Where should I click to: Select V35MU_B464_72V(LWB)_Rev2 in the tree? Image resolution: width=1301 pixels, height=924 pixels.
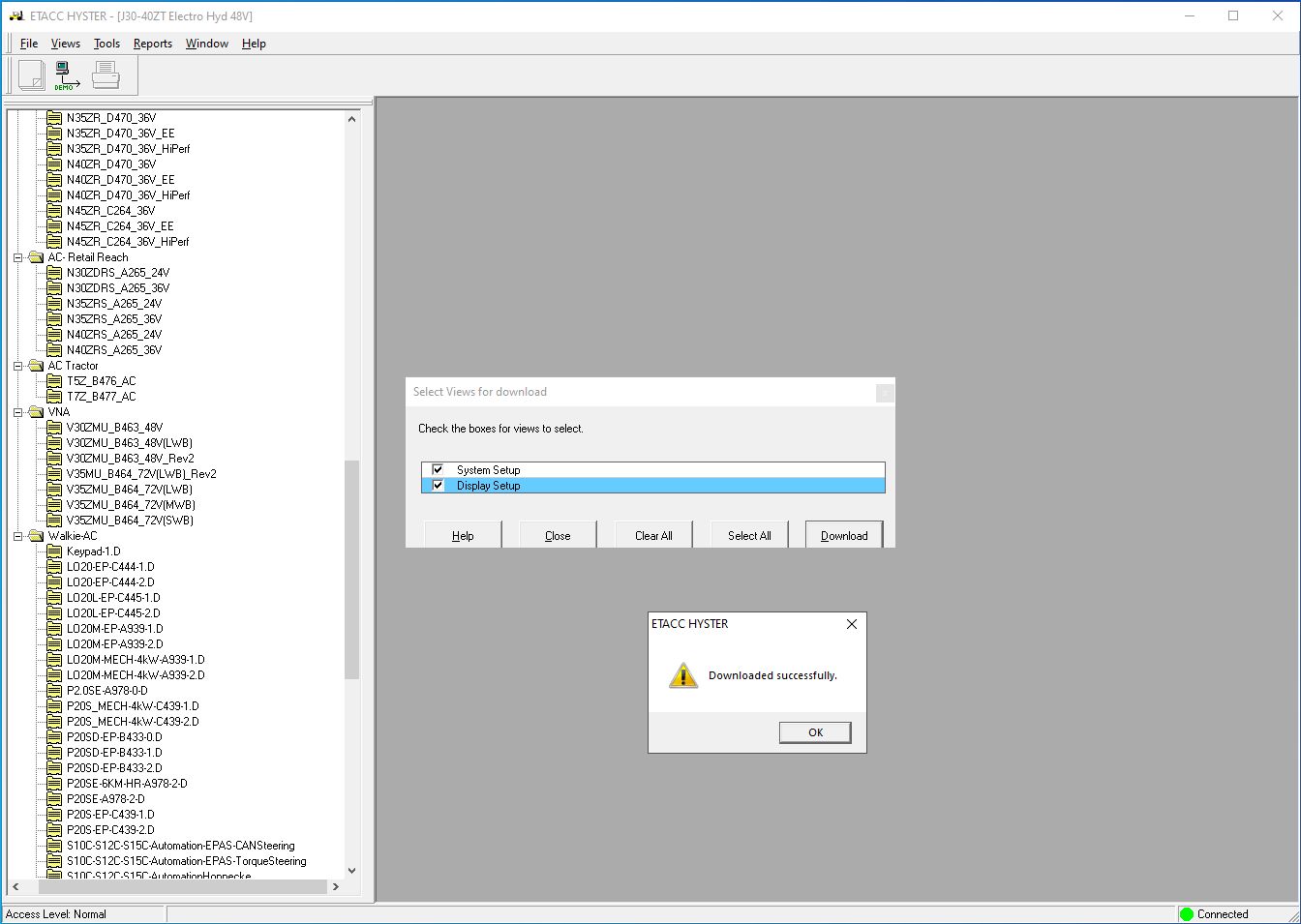pos(141,474)
